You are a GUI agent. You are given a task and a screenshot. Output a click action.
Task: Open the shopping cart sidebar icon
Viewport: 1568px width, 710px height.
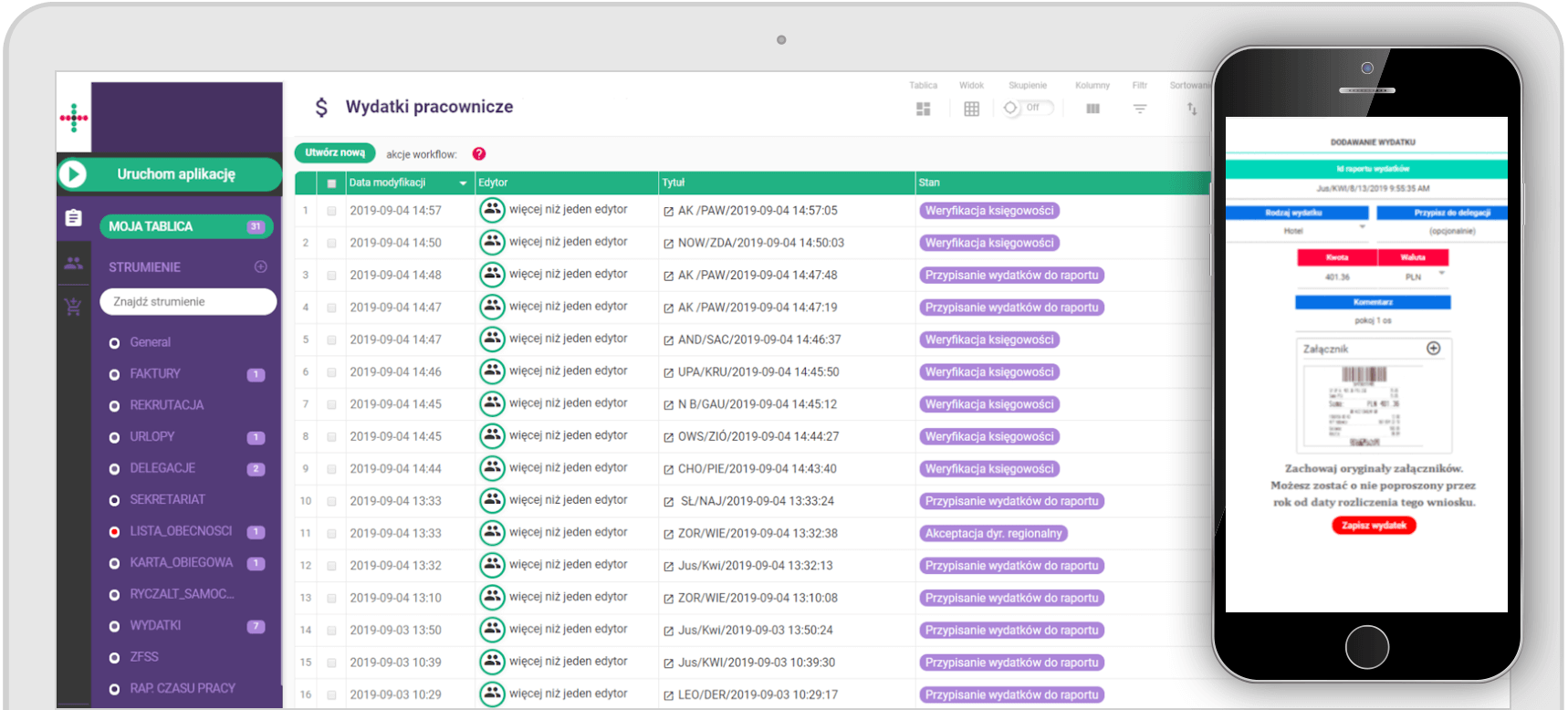click(x=73, y=307)
